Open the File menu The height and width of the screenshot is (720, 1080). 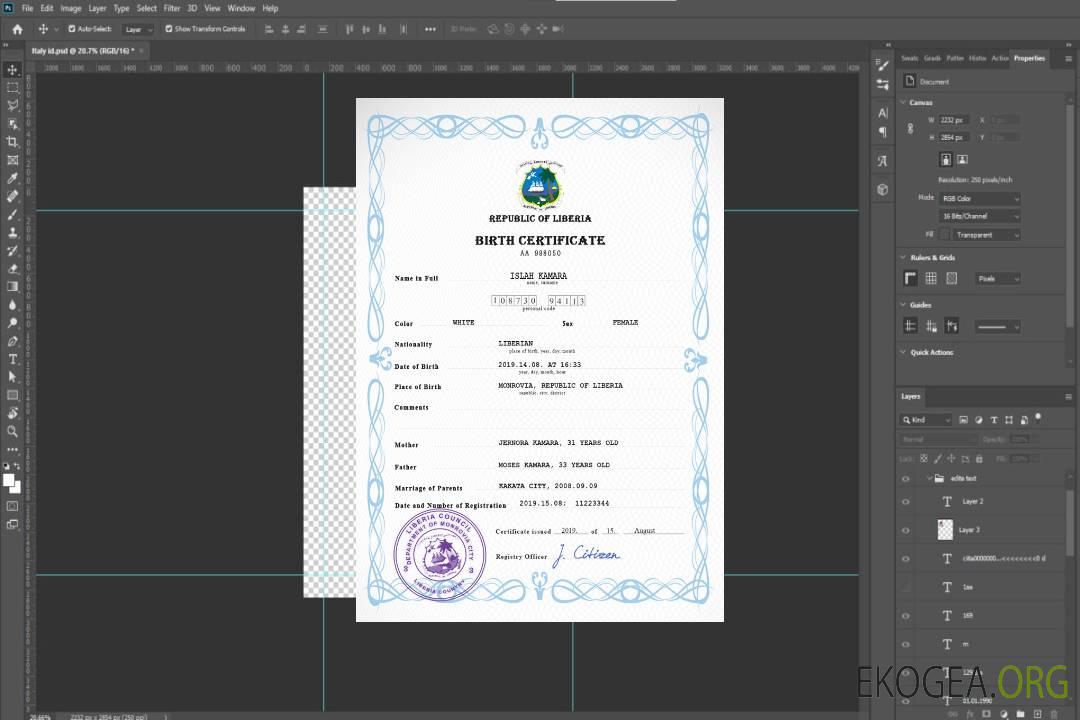(27, 8)
